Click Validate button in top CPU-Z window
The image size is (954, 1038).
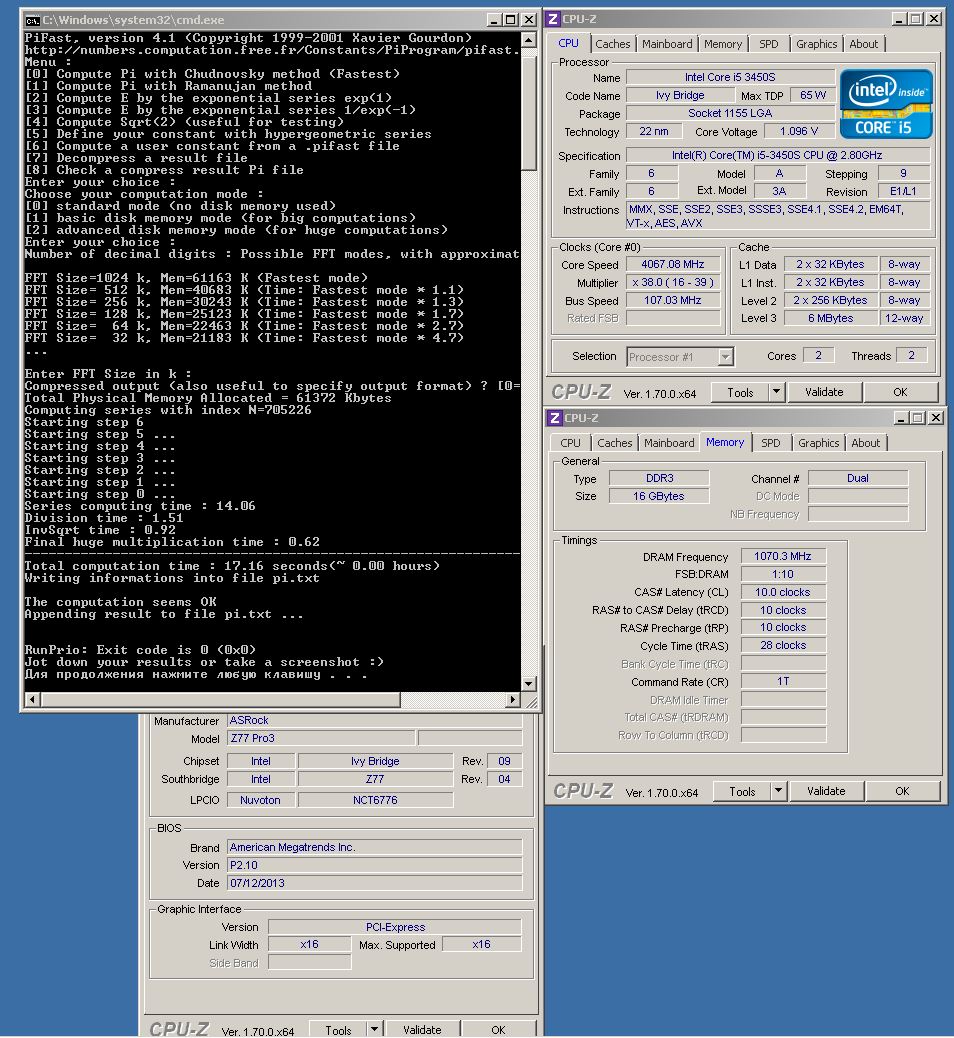824,393
